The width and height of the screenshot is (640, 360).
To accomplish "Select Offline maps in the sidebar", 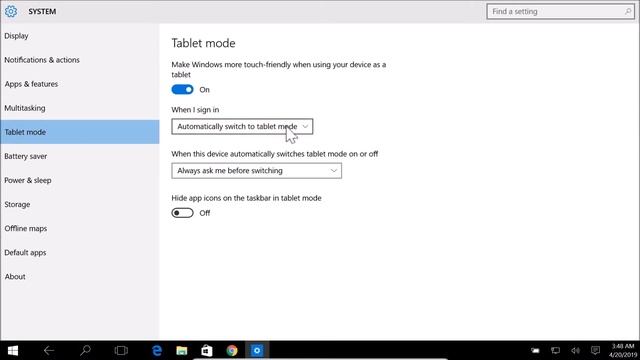I will point(80,229).
